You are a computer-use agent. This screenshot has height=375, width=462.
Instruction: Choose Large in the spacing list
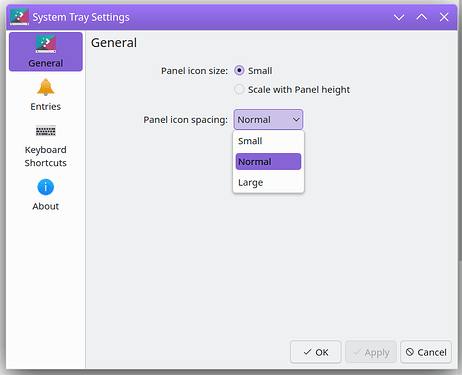pos(268,182)
